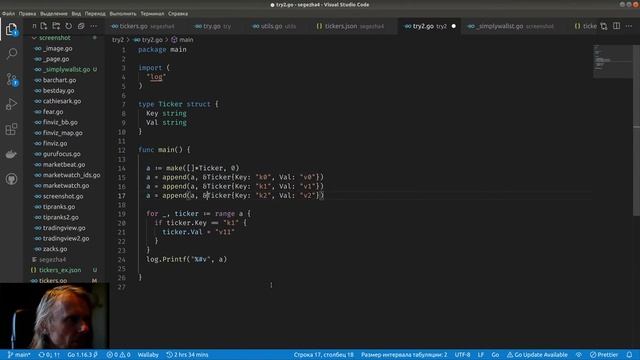This screenshot has width=640, height=360.
Task: Click the line 17 column position indicator
Action: 324,355
